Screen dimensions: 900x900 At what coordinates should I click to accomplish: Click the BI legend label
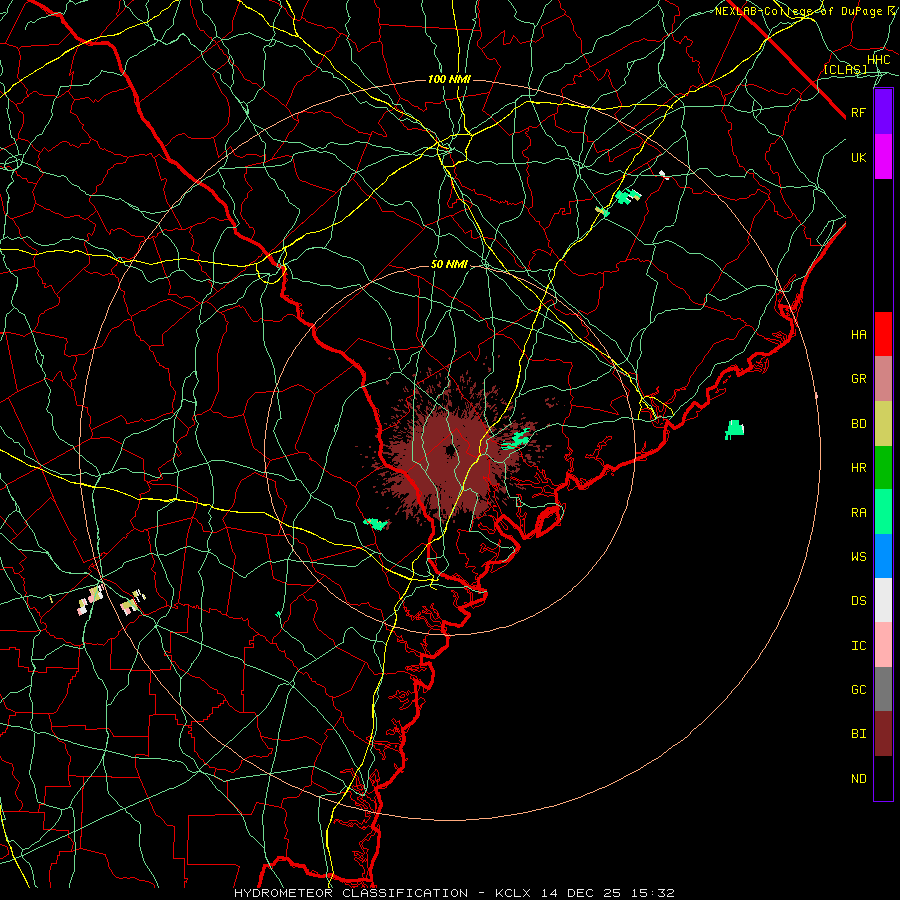pyautogui.click(x=858, y=734)
